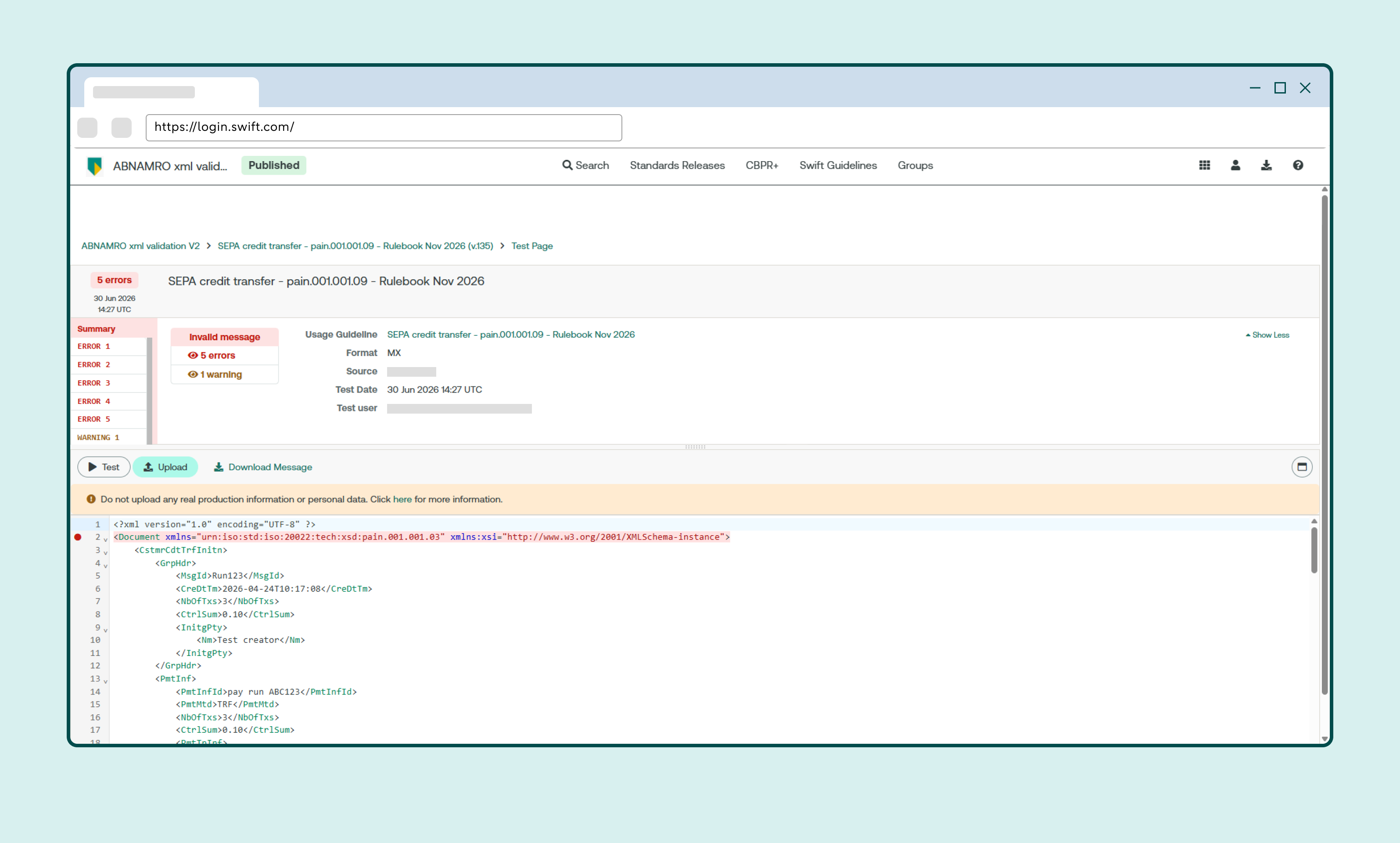
Task: Collapse CstmrCdtTrfInitn fold arrow on line 3
Action: 106,552
